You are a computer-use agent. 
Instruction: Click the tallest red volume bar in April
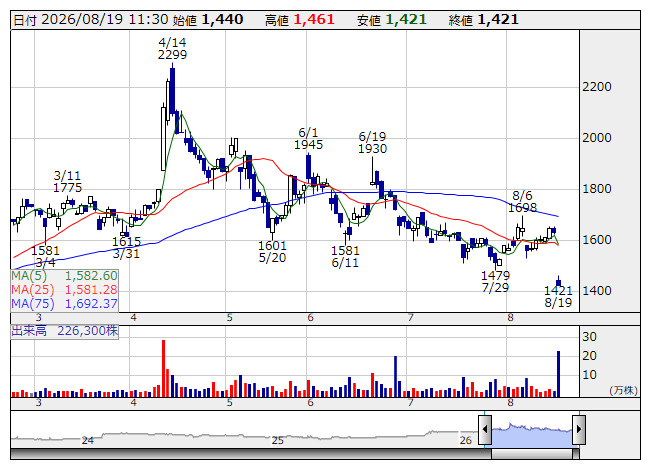[164, 368]
